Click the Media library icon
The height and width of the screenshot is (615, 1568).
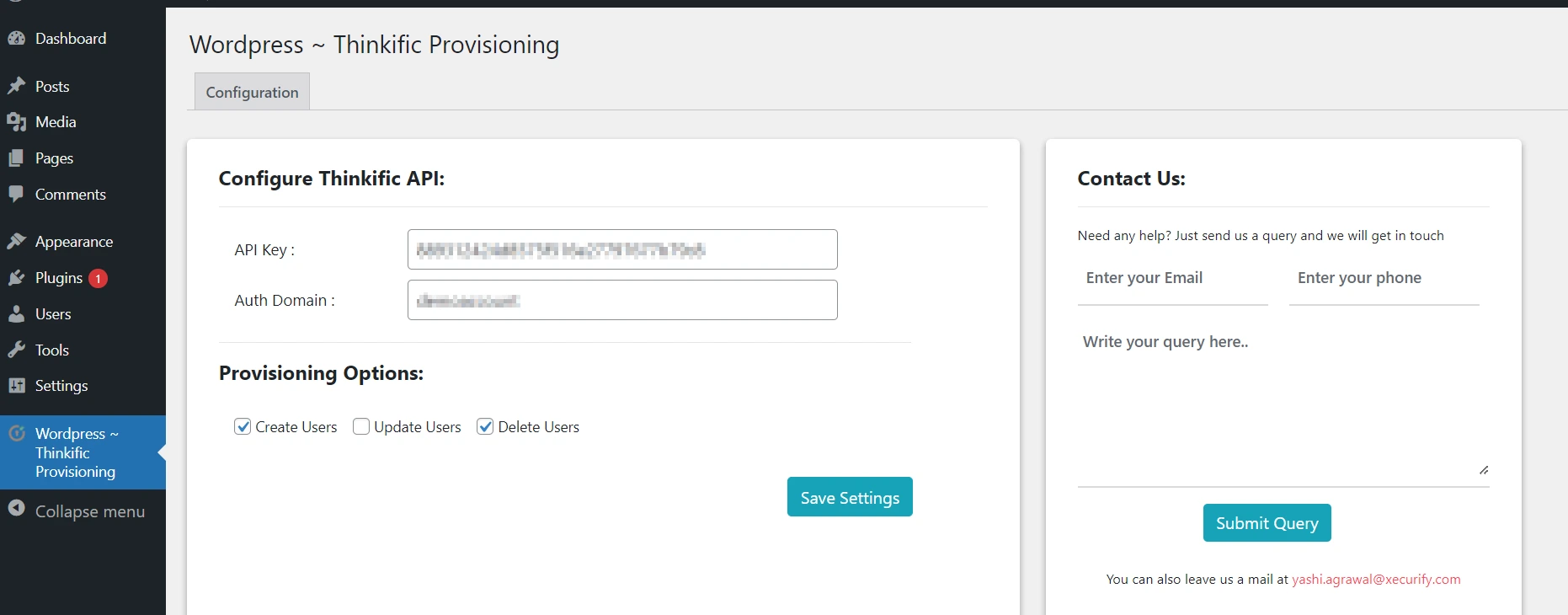(x=16, y=122)
